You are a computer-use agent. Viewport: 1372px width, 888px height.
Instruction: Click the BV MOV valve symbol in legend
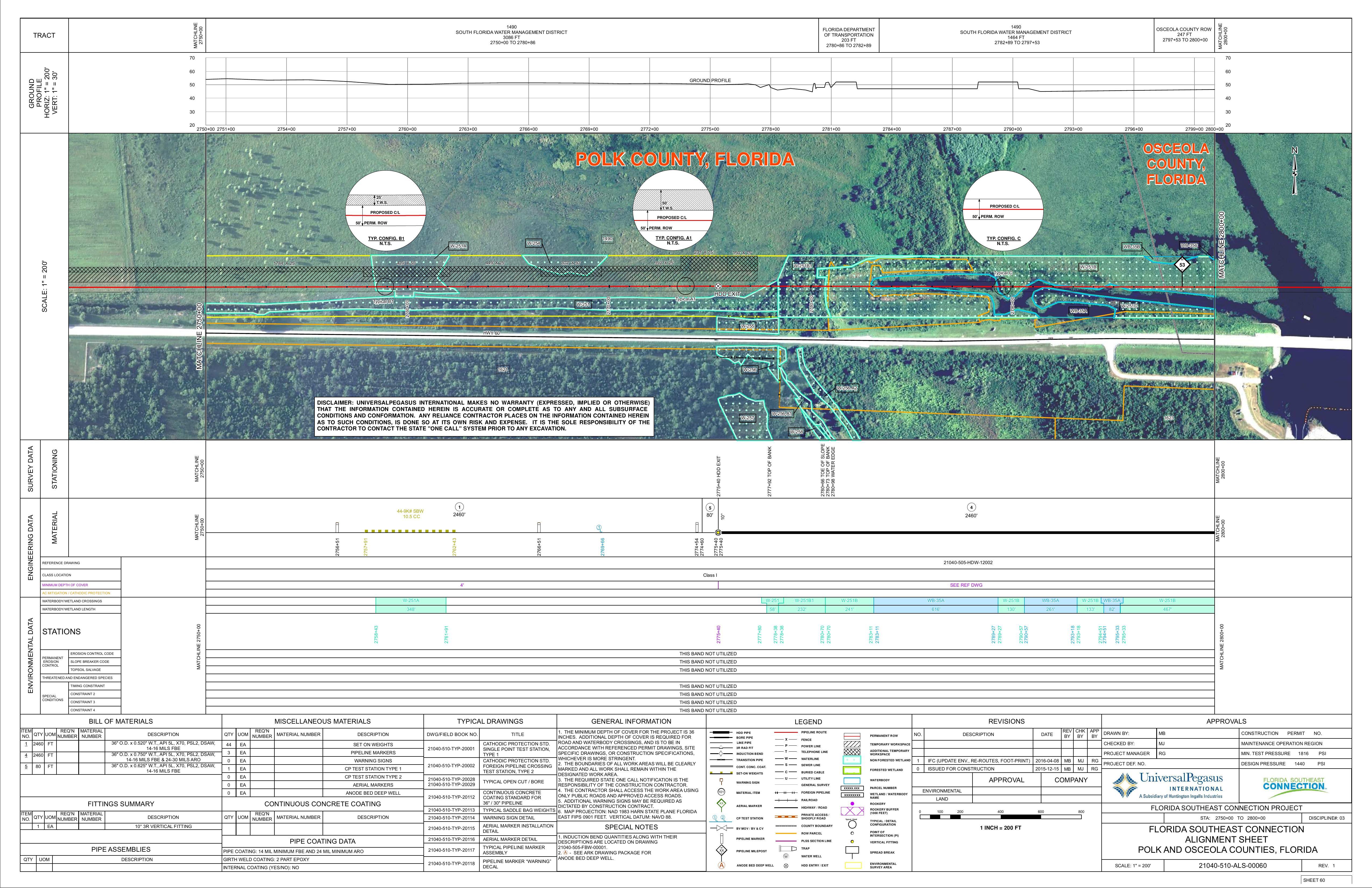pyautogui.click(x=721, y=828)
